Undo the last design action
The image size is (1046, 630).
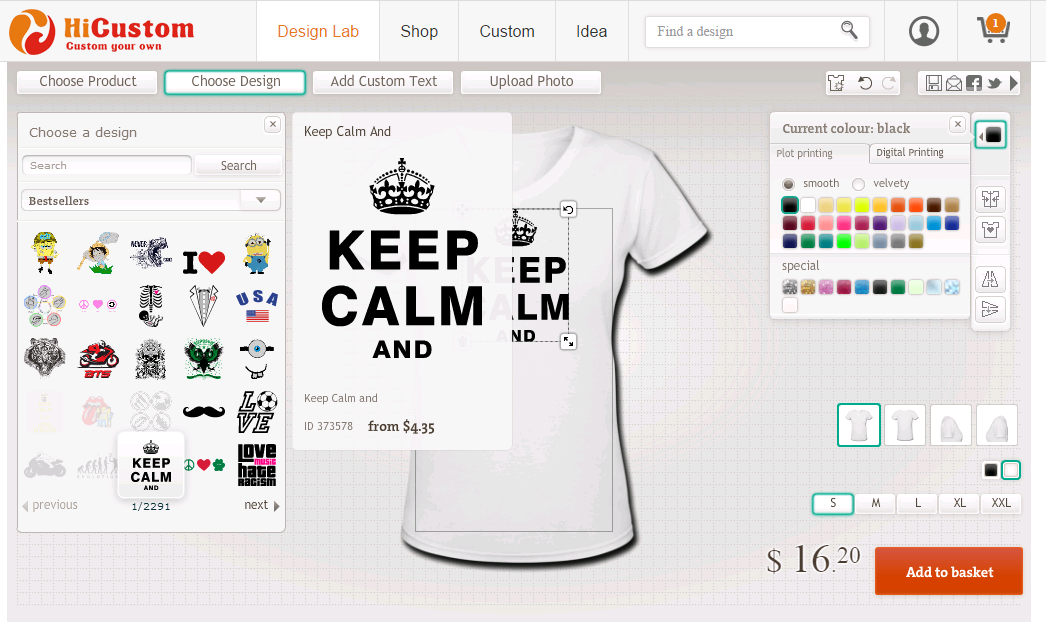tap(865, 83)
